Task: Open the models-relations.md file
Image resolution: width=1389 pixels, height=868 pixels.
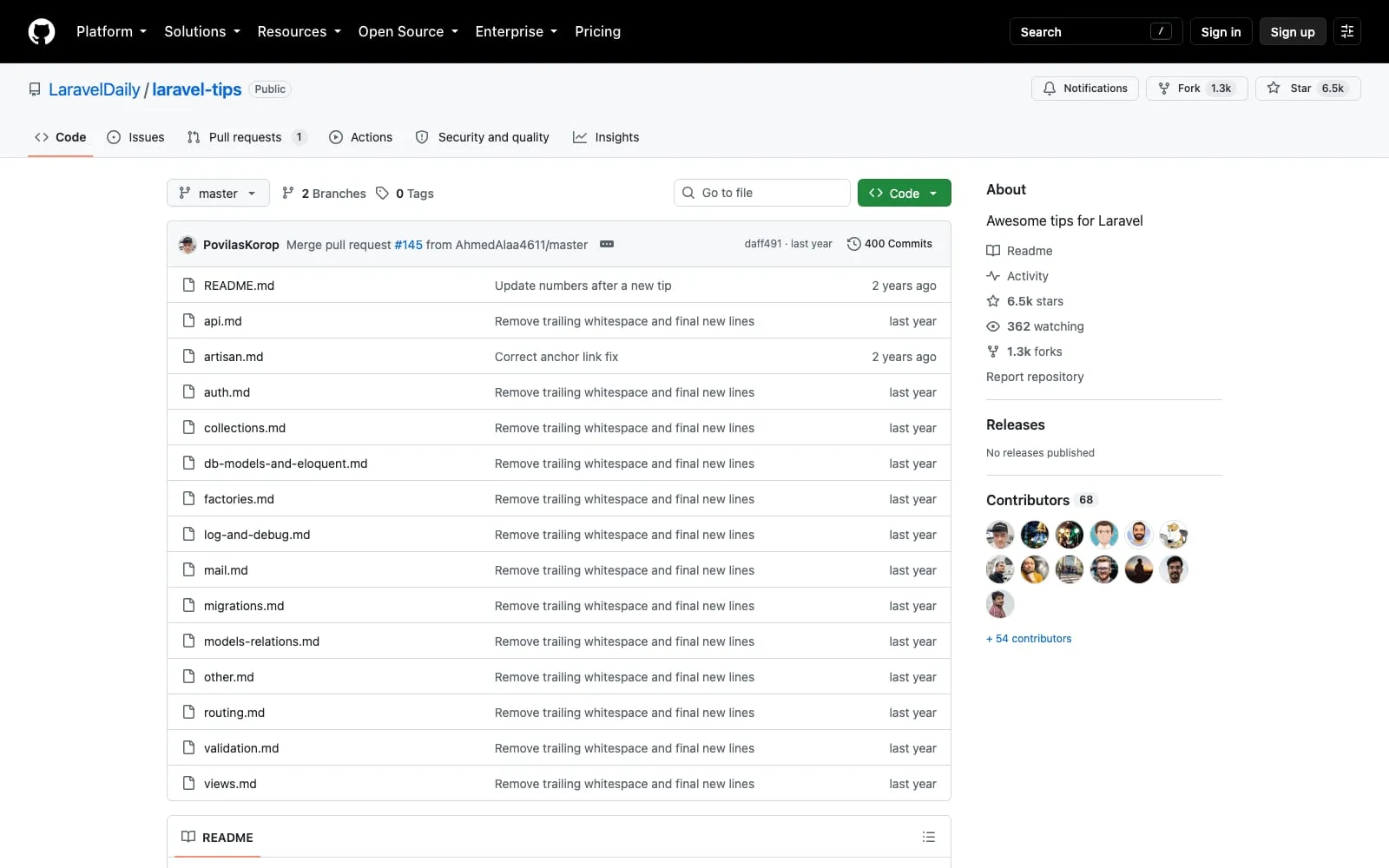Action: (x=261, y=641)
